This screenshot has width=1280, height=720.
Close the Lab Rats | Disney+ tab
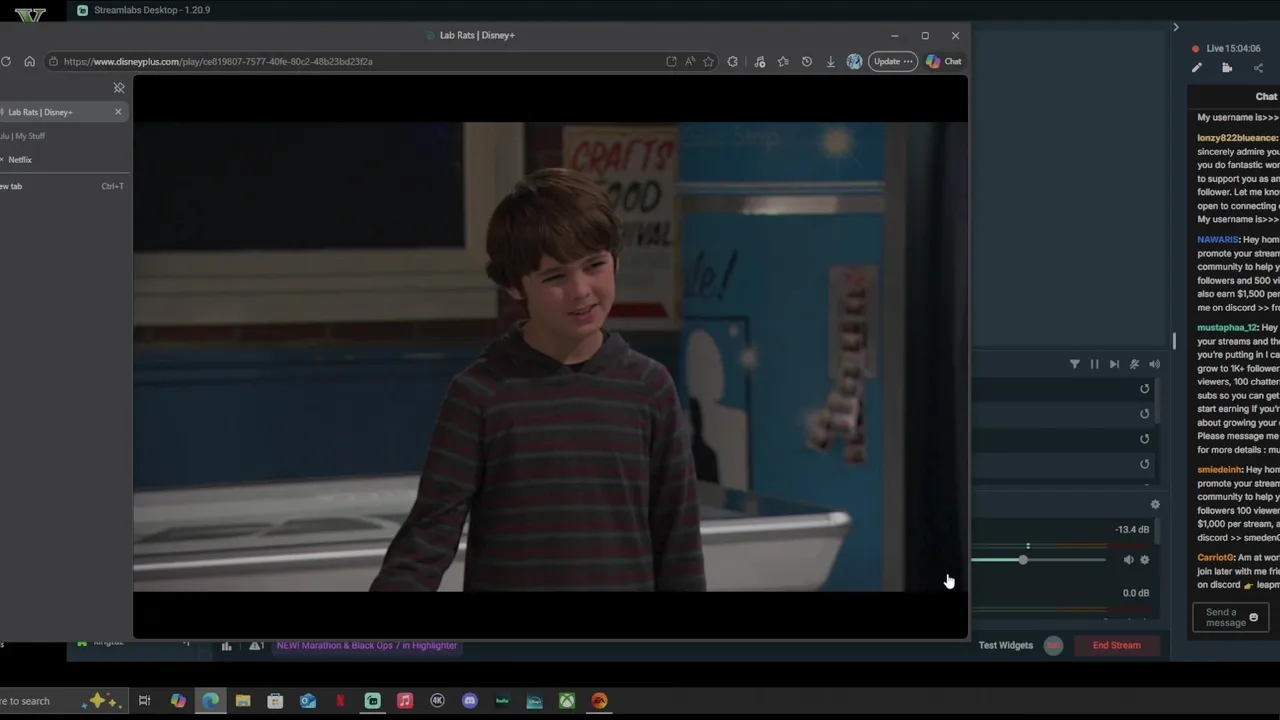[118, 111]
